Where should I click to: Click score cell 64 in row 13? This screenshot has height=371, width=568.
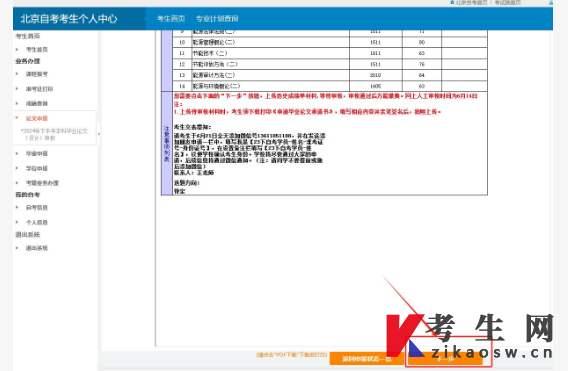point(422,75)
